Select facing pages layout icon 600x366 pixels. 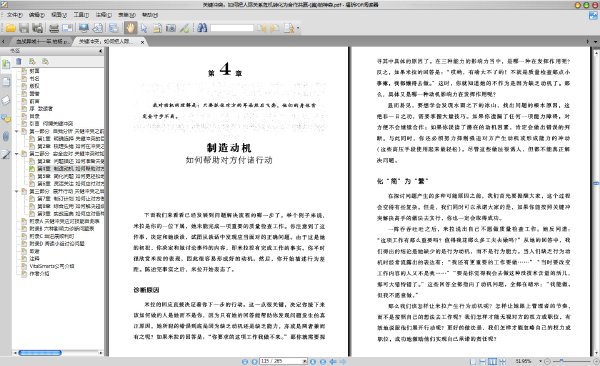tap(492, 361)
